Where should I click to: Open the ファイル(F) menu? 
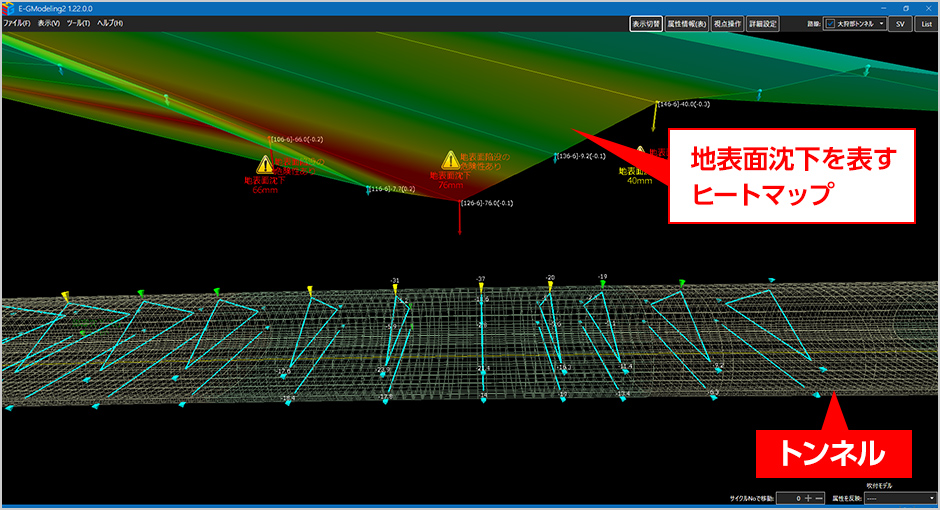17,23
